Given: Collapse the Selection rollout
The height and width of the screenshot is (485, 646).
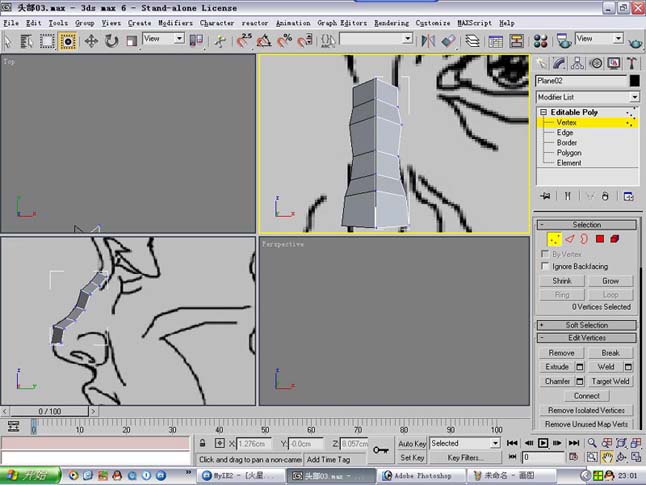Looking at the screenshot, I should point(587,225).
